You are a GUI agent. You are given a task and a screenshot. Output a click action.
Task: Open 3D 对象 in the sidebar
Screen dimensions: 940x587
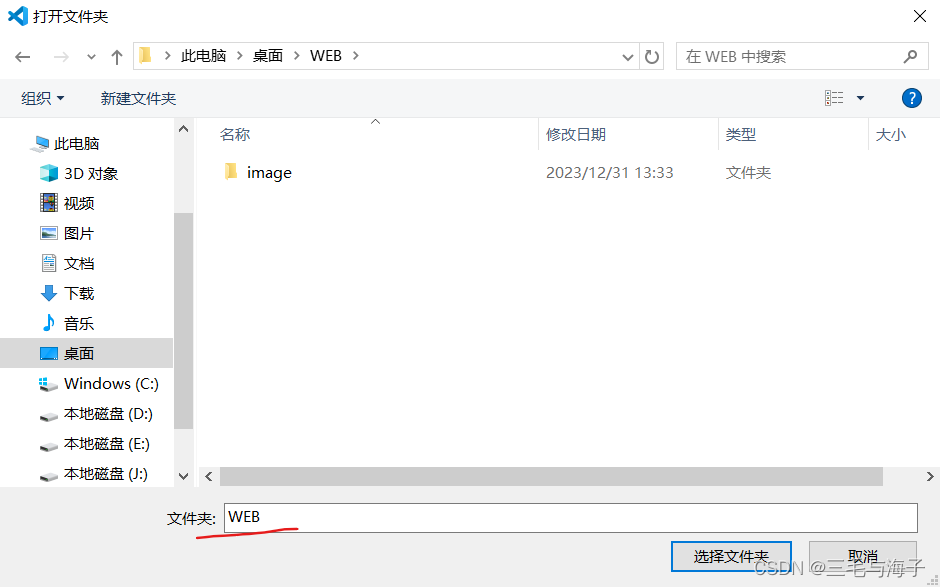point(91,174)
